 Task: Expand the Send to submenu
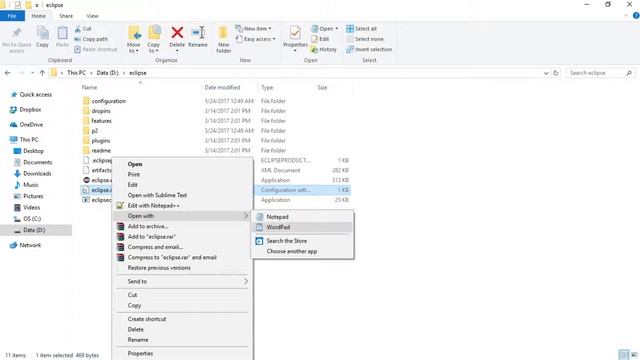(182, 282)
